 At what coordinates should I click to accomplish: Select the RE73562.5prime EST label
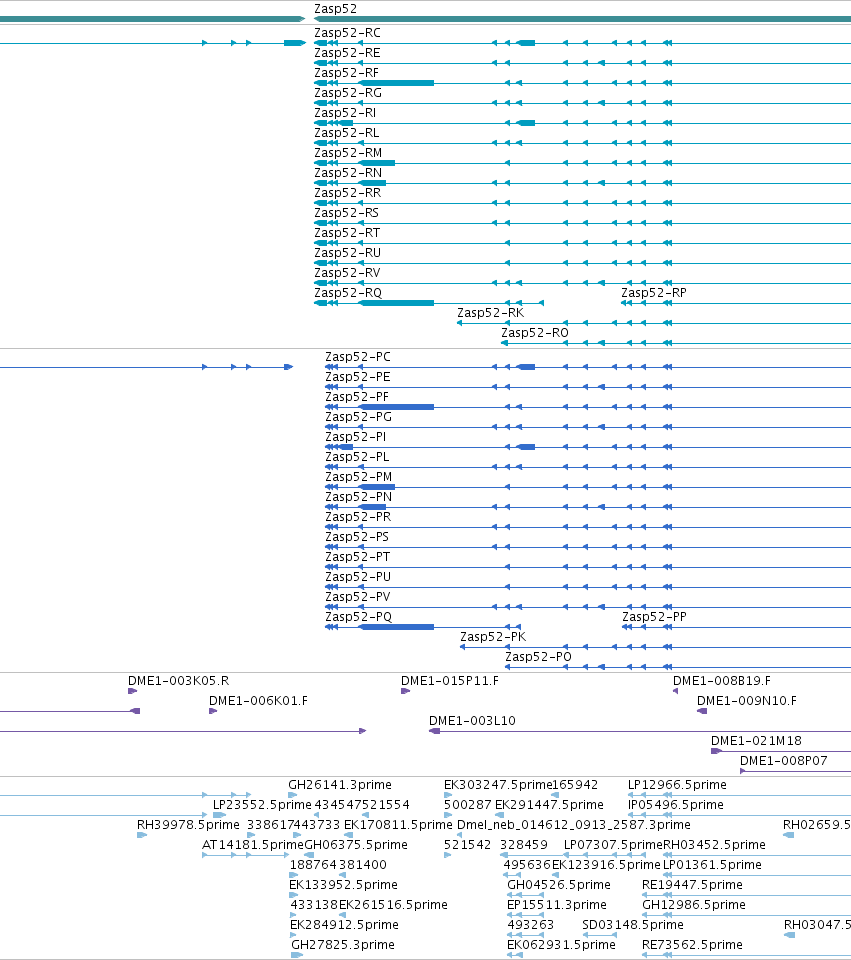tap(692, 945)
